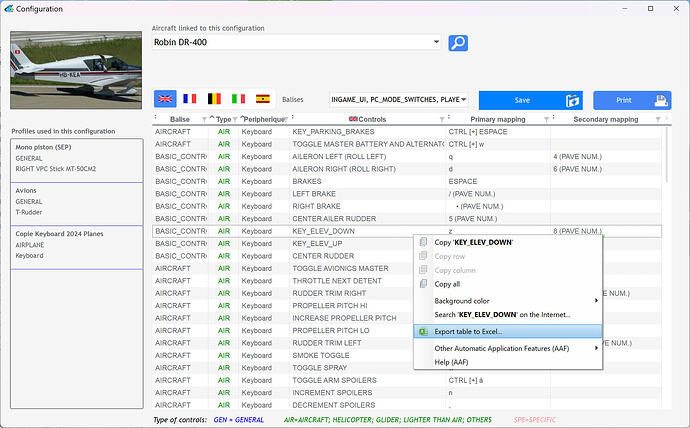
Task: Select the Italian flag language
Action: tap(239, 99)
